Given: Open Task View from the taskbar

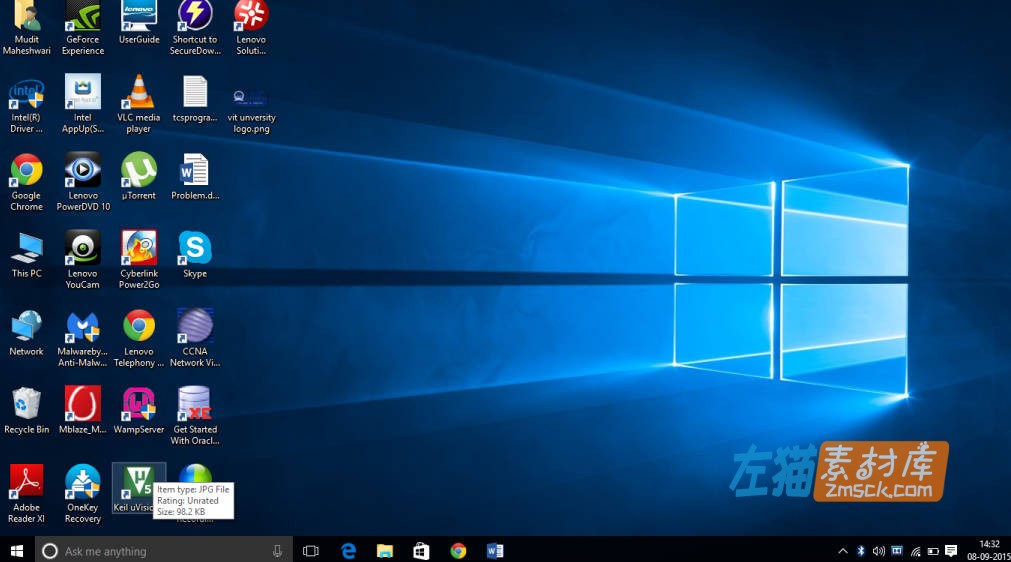Looking at the screenshot, I should pos(311,551).
